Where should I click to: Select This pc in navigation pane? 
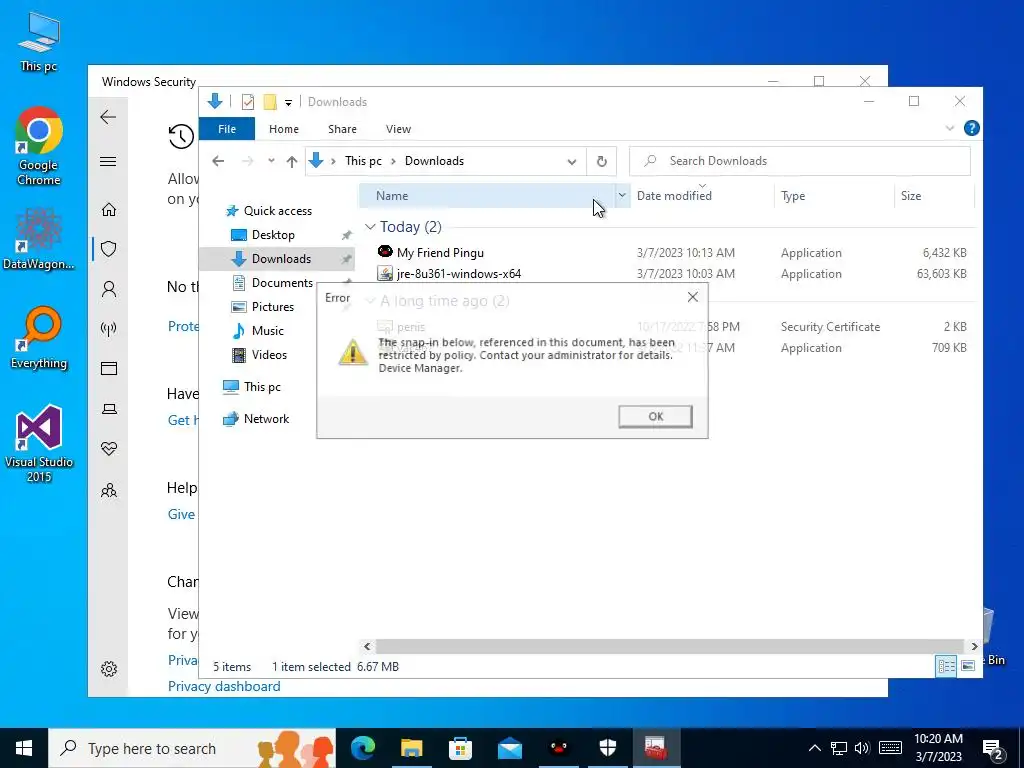[x=262, y=387]
